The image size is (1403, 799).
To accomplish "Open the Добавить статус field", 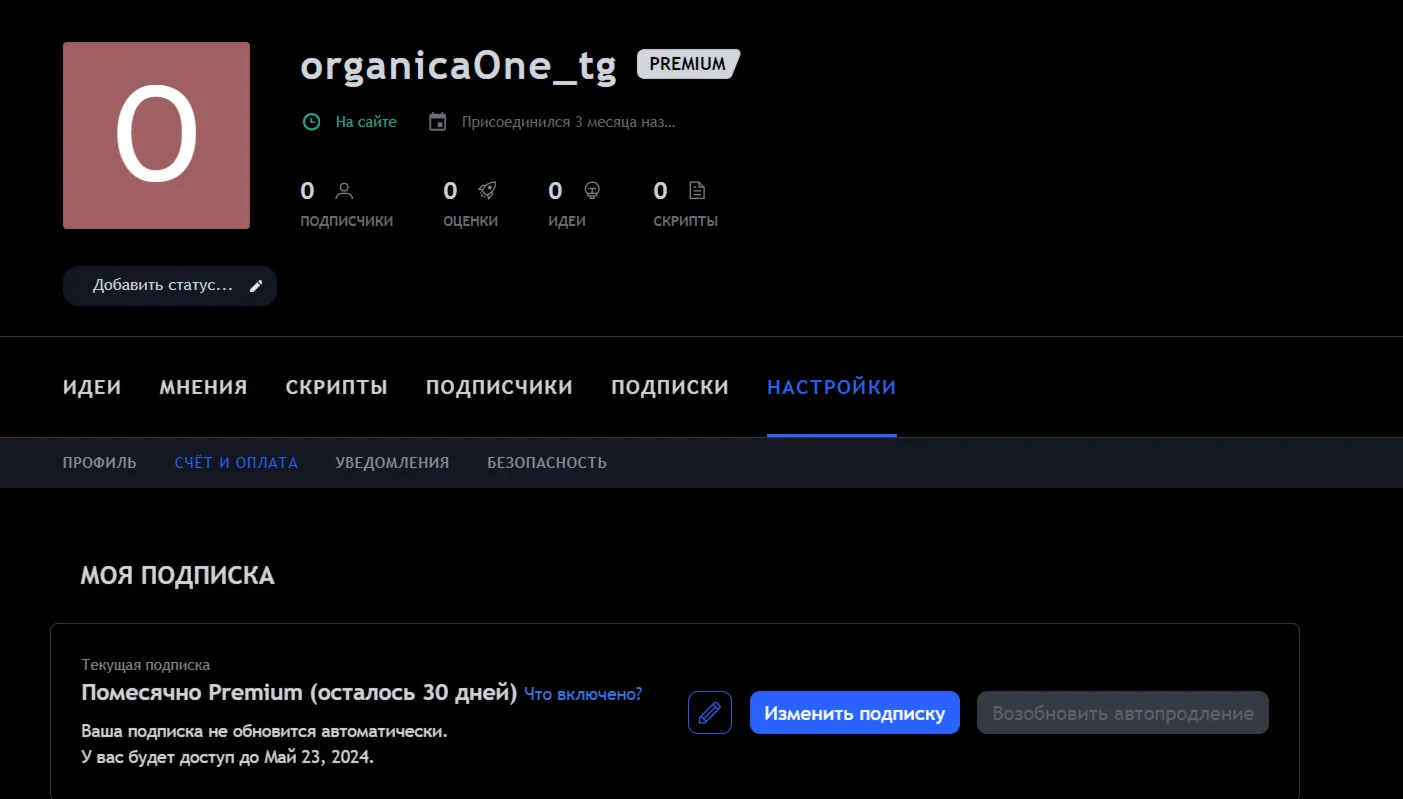I will 170,286.
